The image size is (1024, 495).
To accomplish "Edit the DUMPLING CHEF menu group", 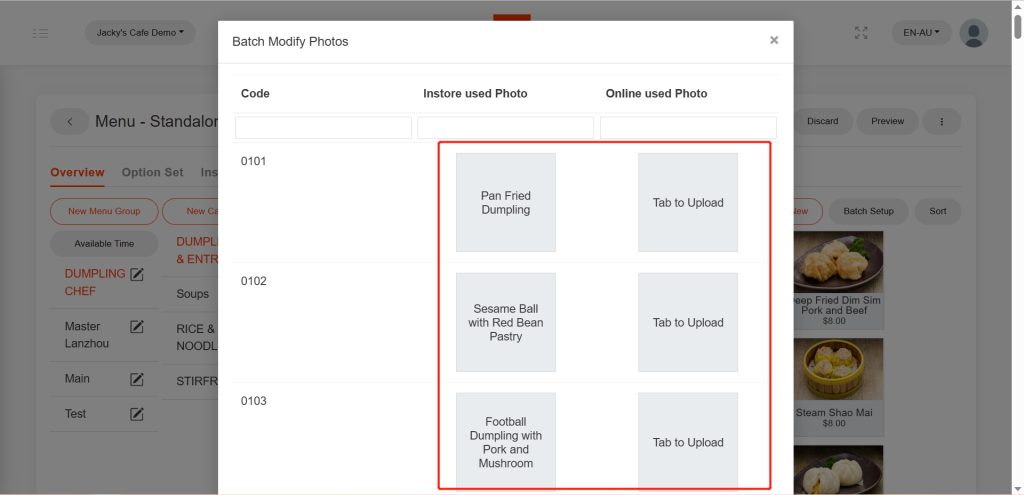I will 137,275.
